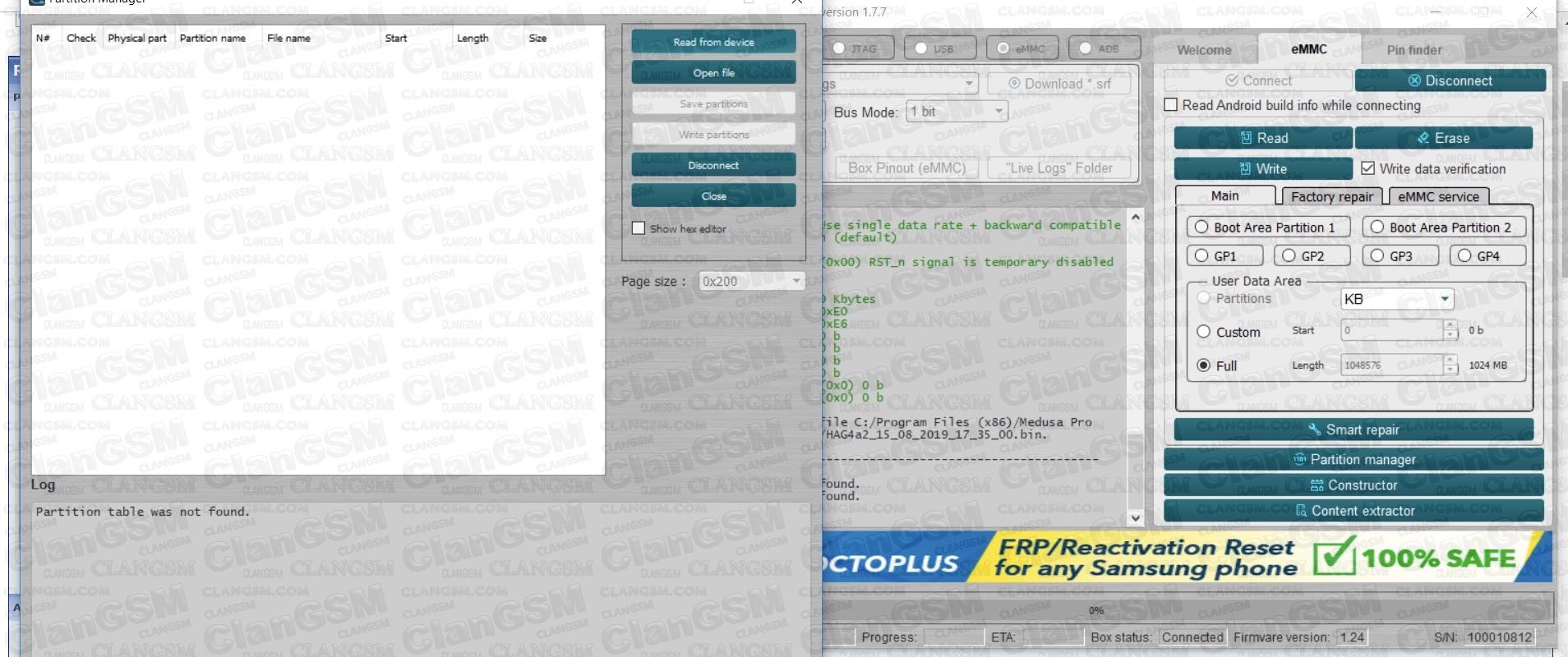Screen dimensions: 1568x657
Task: Click the Connect button
Action: [1258, 80]
